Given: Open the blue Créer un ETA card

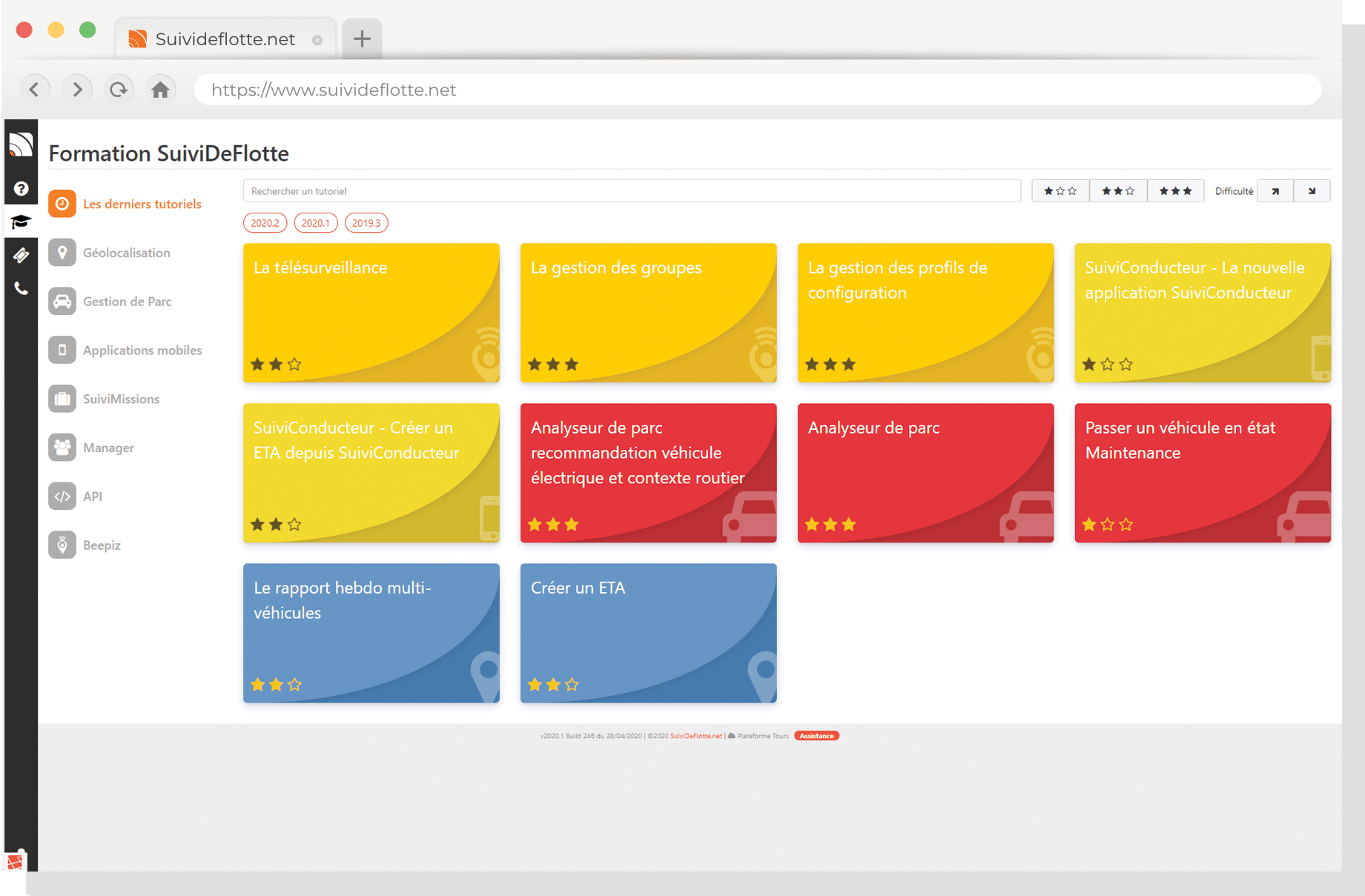Looking at the screenshot, I should pyautogui.click(x=649, y=633).
